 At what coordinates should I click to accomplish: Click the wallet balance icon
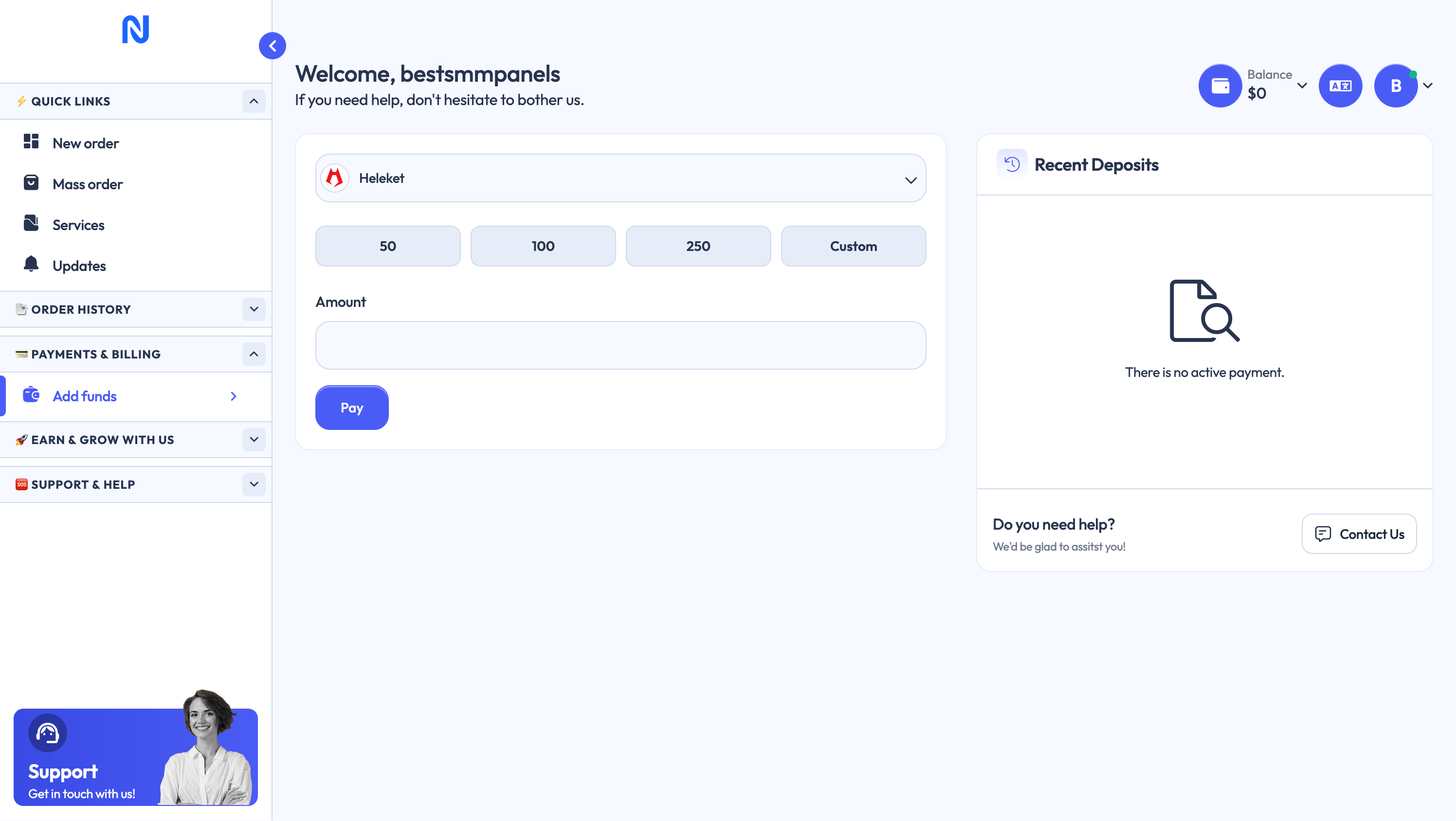pos(1219,86)
